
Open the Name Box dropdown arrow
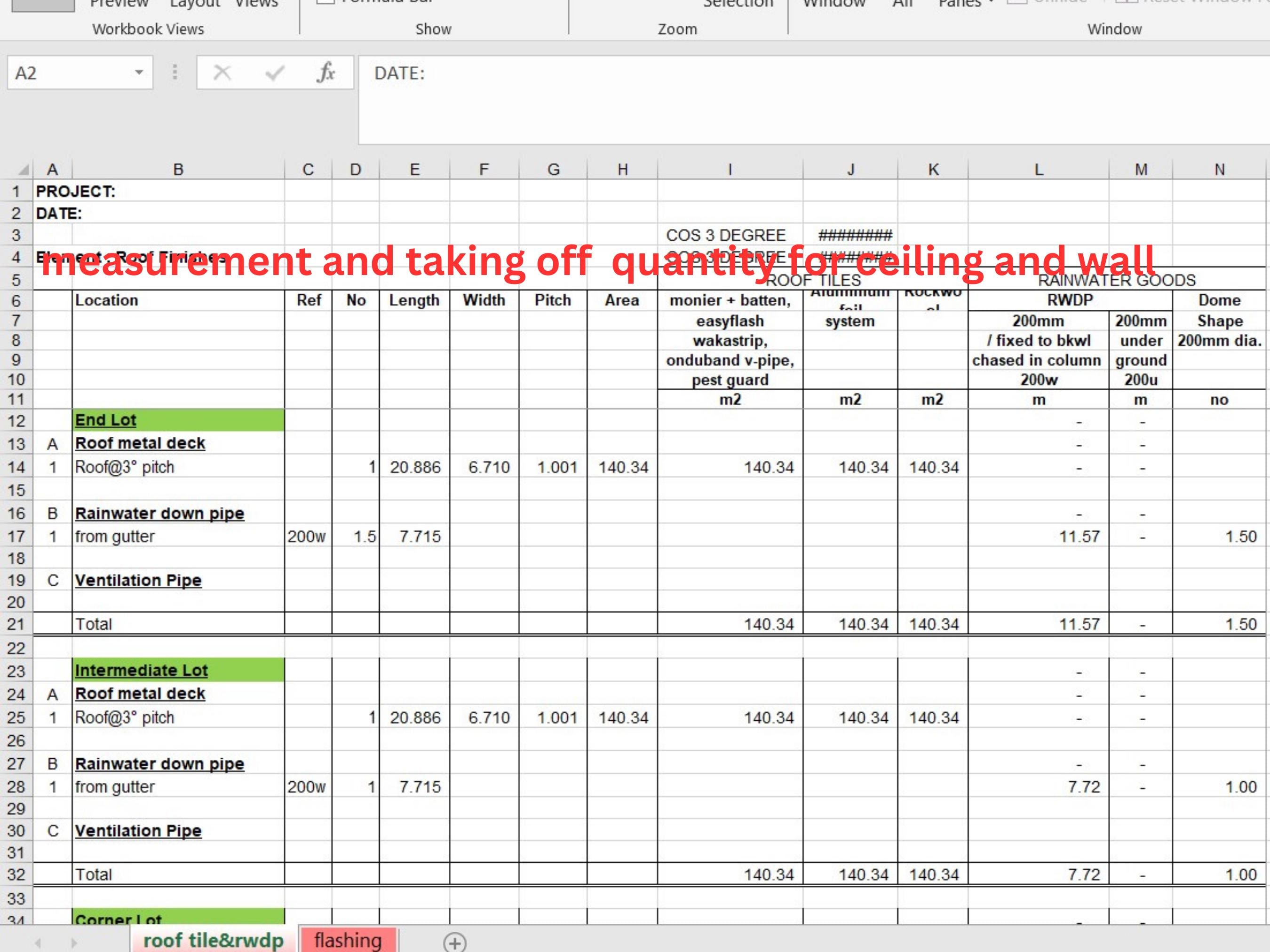140,72
